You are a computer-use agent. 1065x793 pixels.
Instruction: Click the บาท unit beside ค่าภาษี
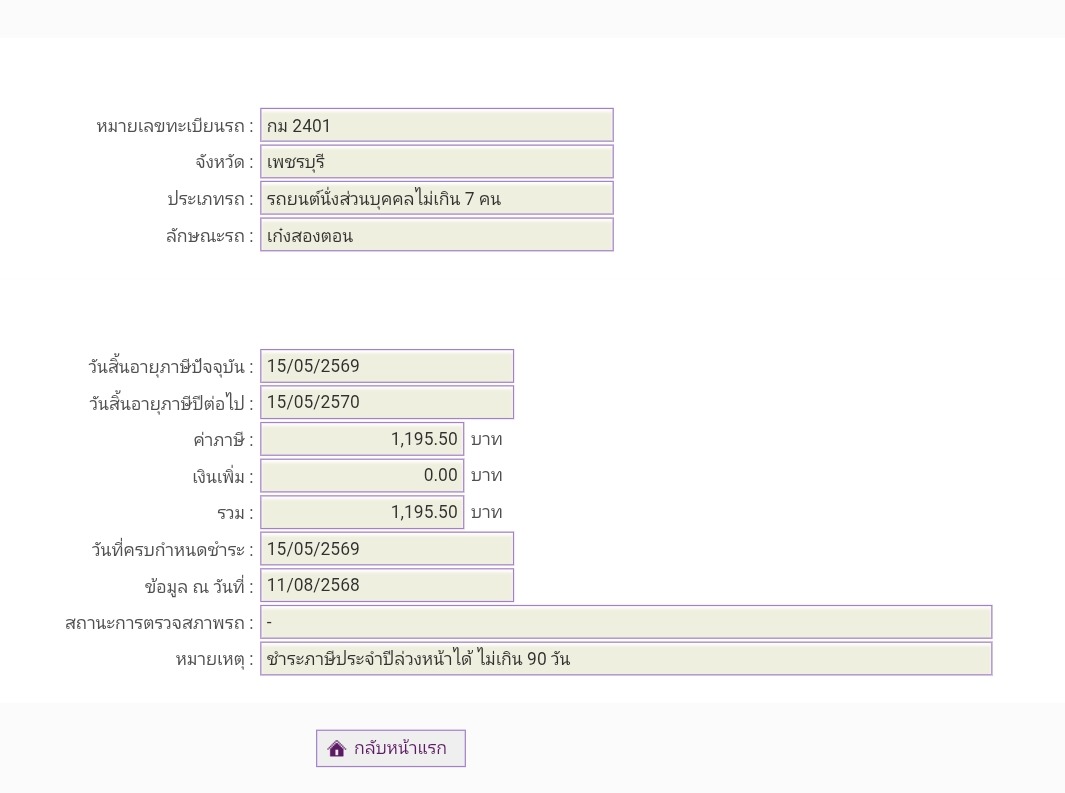(487, 439)
